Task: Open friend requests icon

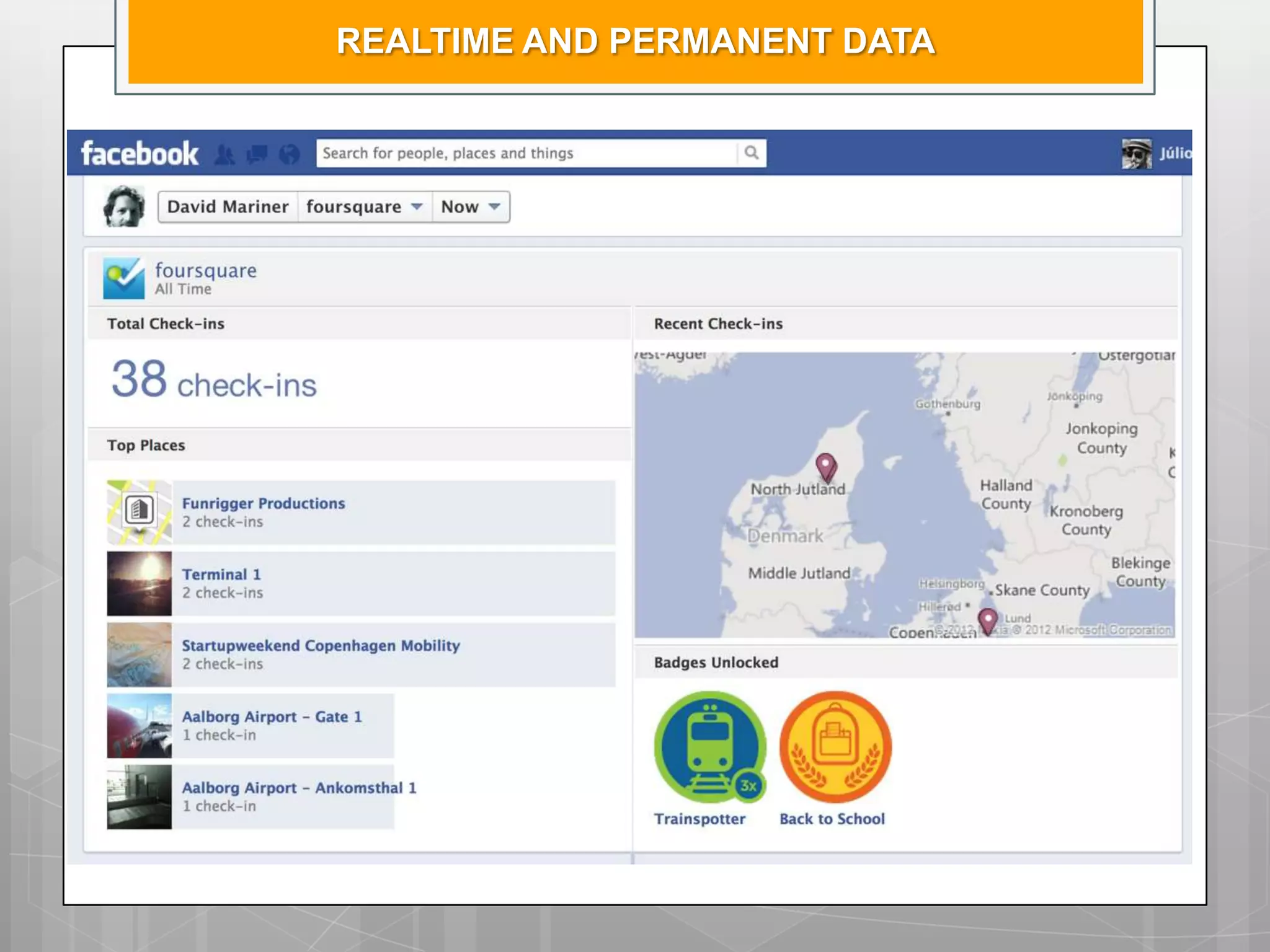Action: tap(225, 154)
